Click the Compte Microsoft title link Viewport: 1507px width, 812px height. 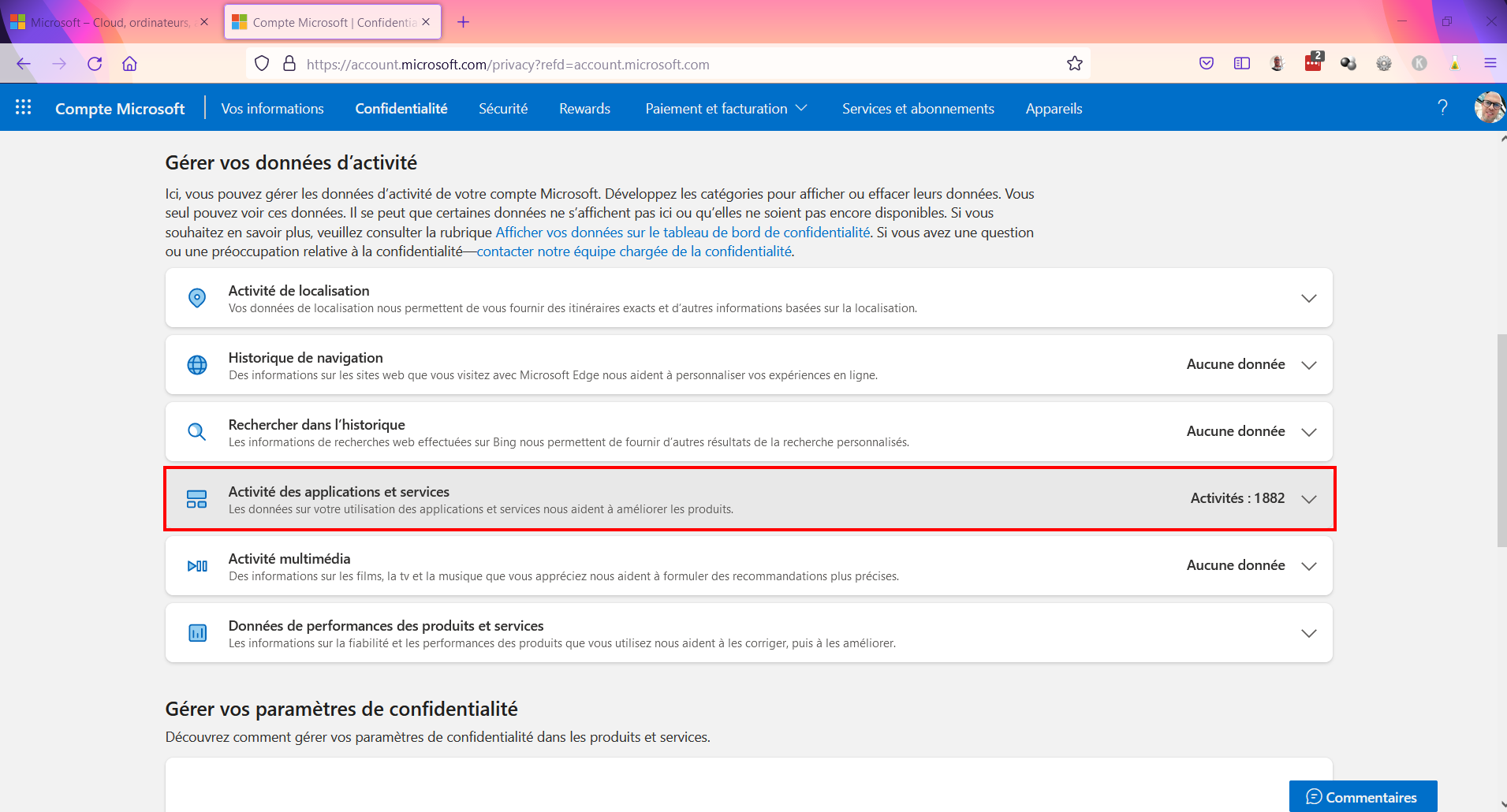coord(120,108)
